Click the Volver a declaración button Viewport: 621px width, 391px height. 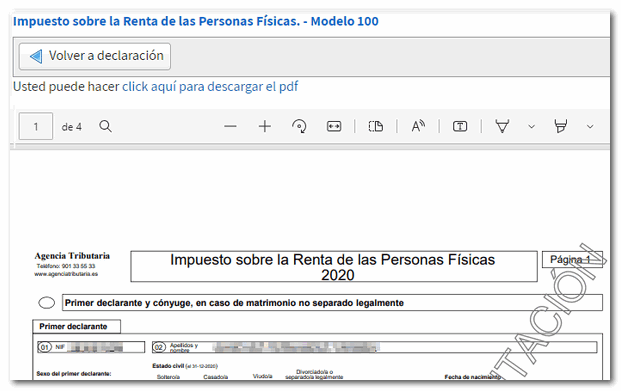[x=95, y=56]
